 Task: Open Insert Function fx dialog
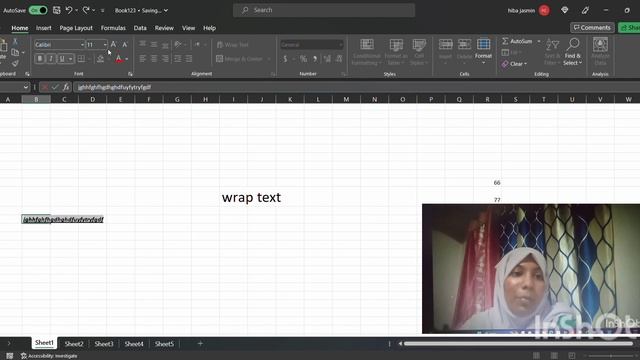click(x=66, y=87)
